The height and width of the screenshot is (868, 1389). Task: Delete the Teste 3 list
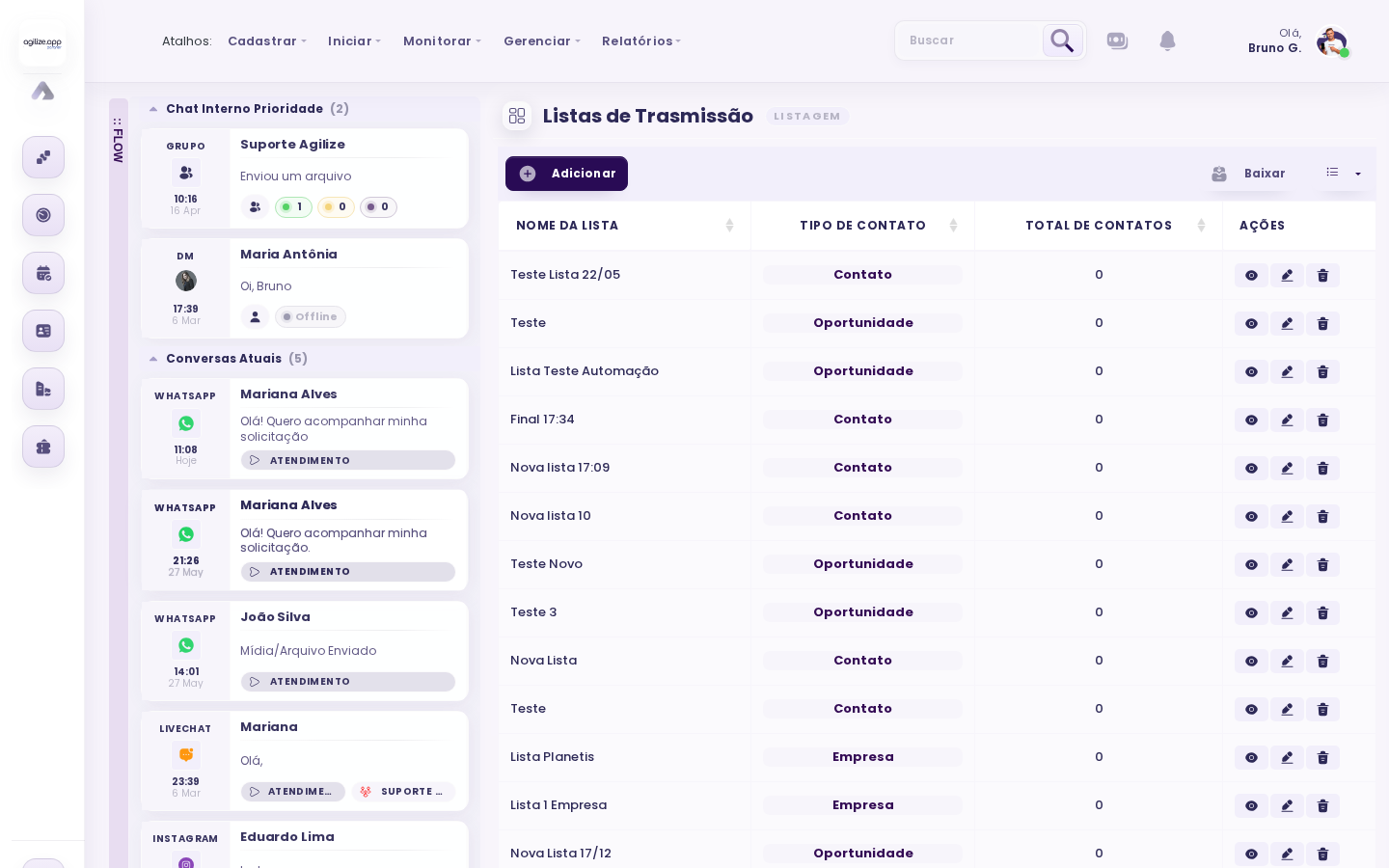tap(1322, 613)
